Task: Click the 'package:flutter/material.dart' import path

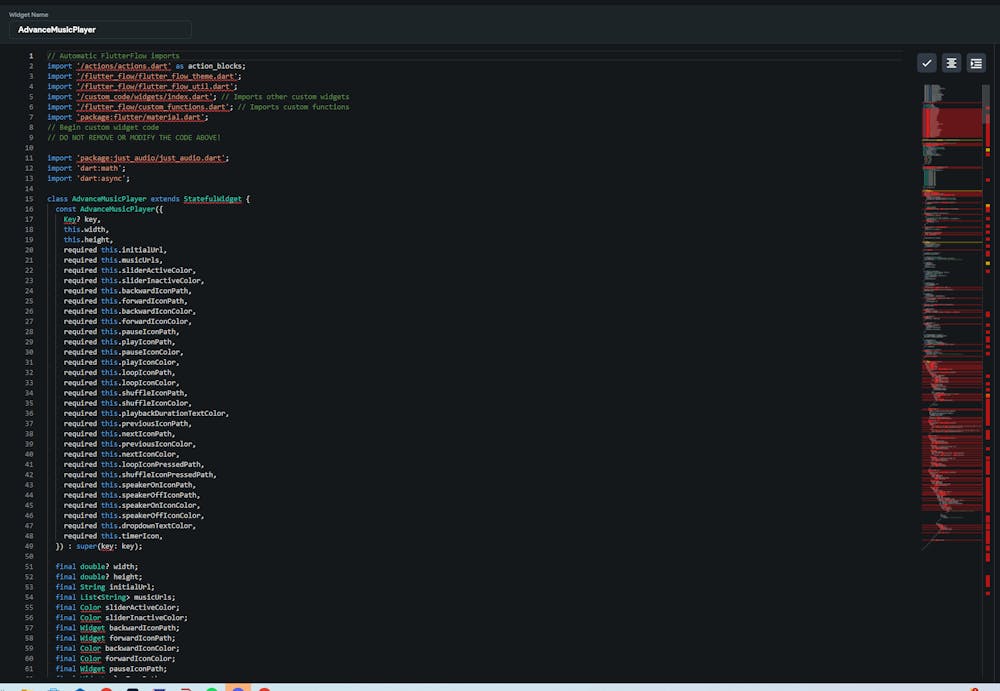Action: coord(140,117)
